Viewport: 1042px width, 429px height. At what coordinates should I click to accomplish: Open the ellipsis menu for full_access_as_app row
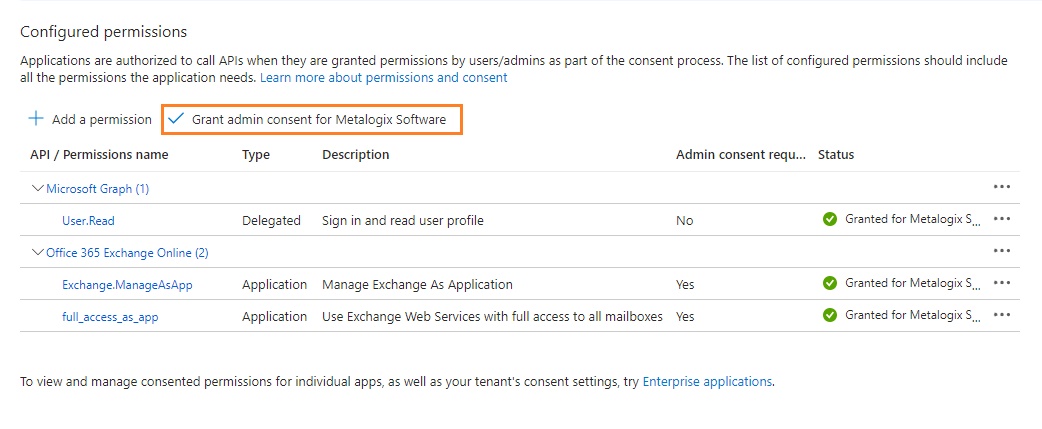point(1002,315)
